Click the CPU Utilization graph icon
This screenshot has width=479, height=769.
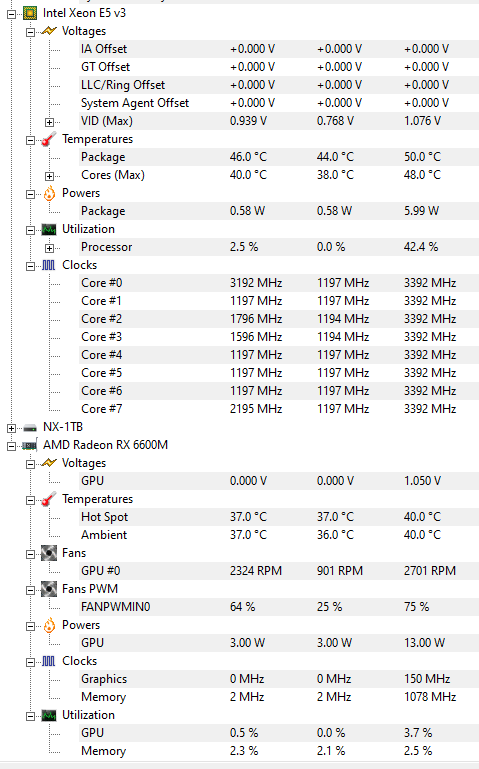tap(49, 229)
